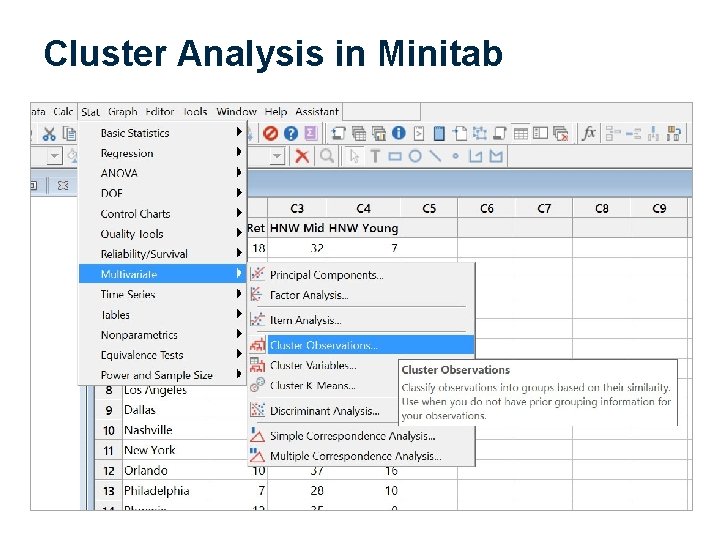Click the Show Session Folder icon
Screen dimensions: 720x540
338,134
